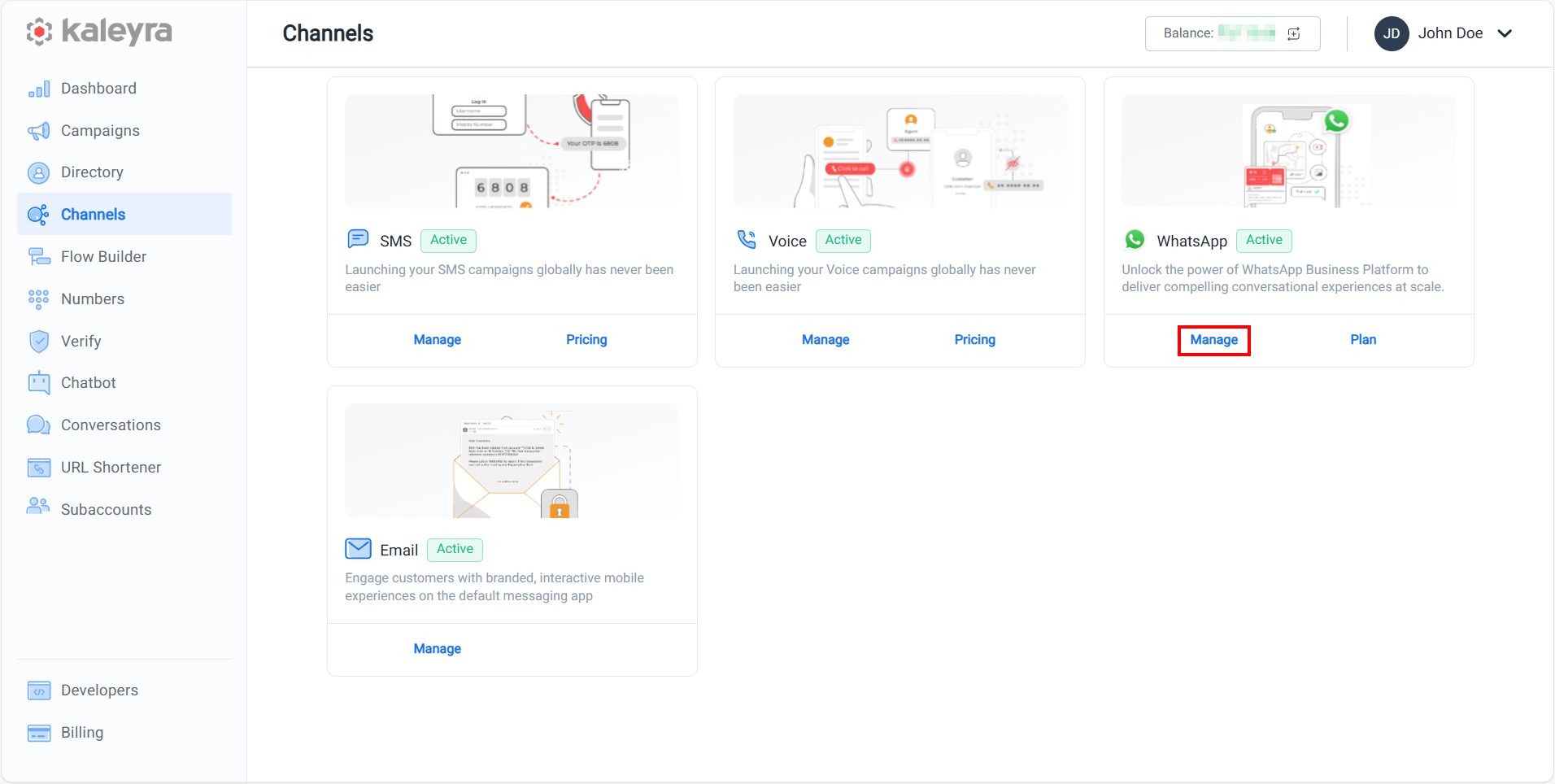Click the Email envelope icon
The height and width of the screenshot is (784, 1555).
click(x=359, y=549)
